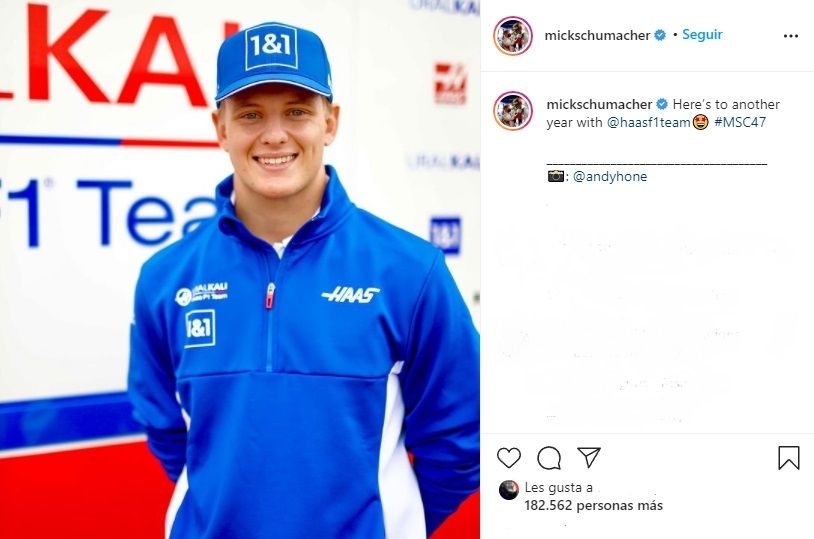Open comments with the speech bubble icon
This screenshot has height=539, width=814.
click(x=549, y=458)
